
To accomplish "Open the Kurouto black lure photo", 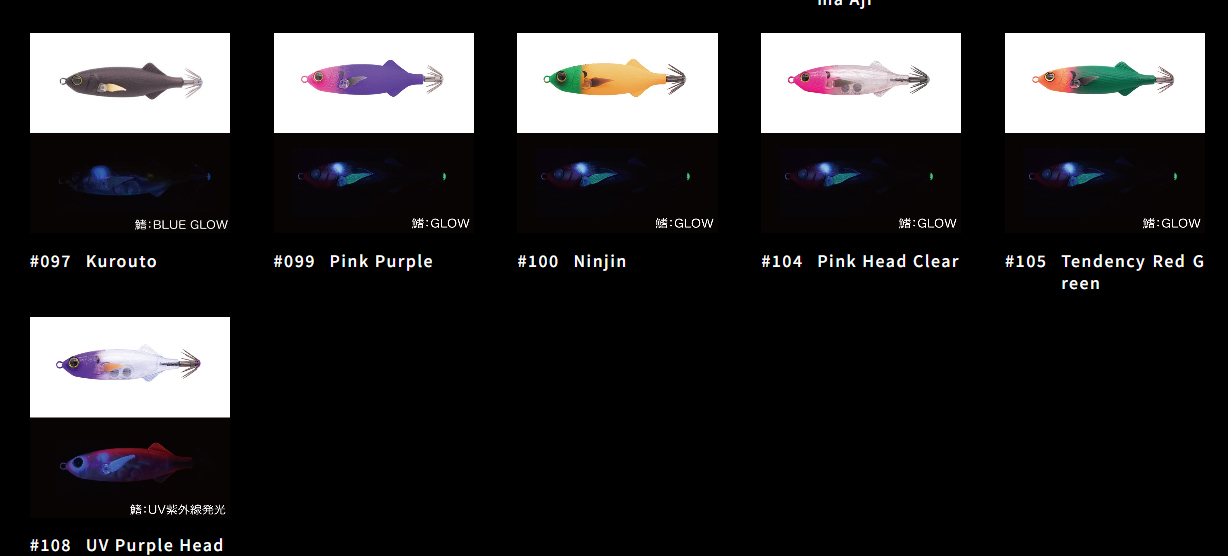I will (x=130, y=83).
